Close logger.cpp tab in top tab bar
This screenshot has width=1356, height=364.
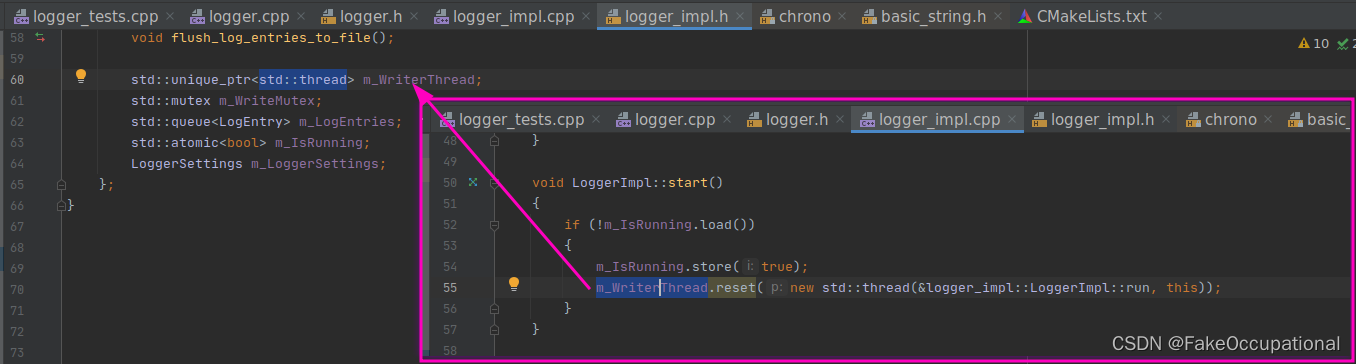click(300, 17)
